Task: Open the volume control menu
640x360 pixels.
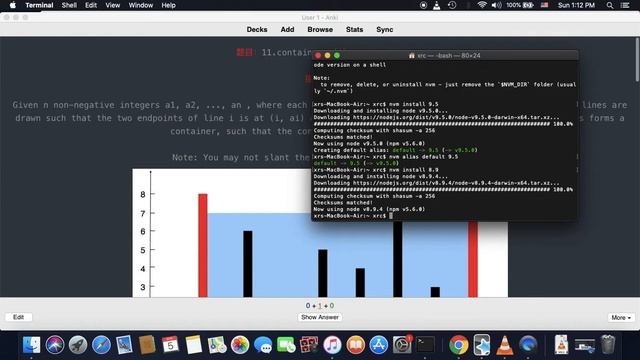Action: point(496,5)
